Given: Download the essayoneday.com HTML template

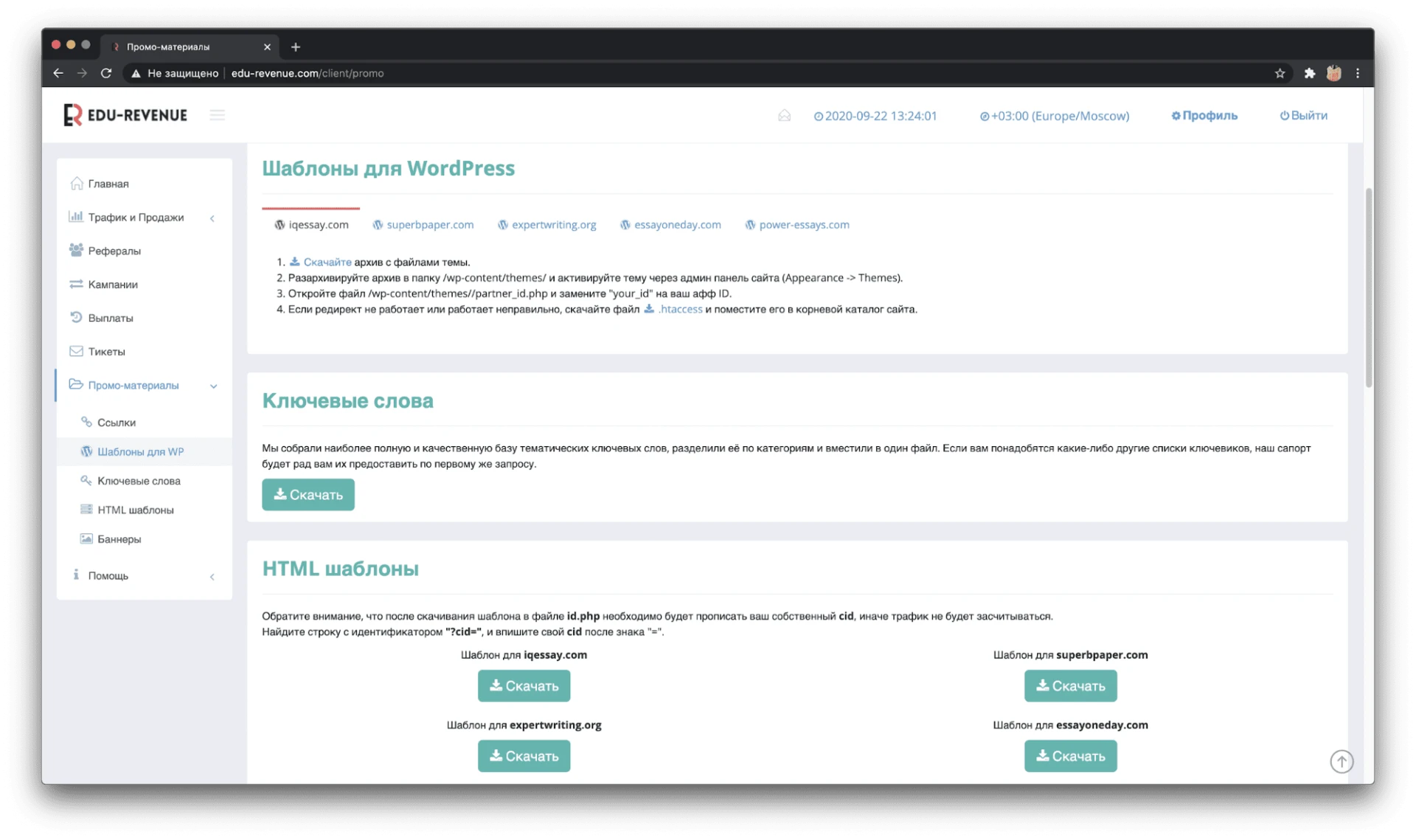Looking at the screenshot, I should point(1070,756).
